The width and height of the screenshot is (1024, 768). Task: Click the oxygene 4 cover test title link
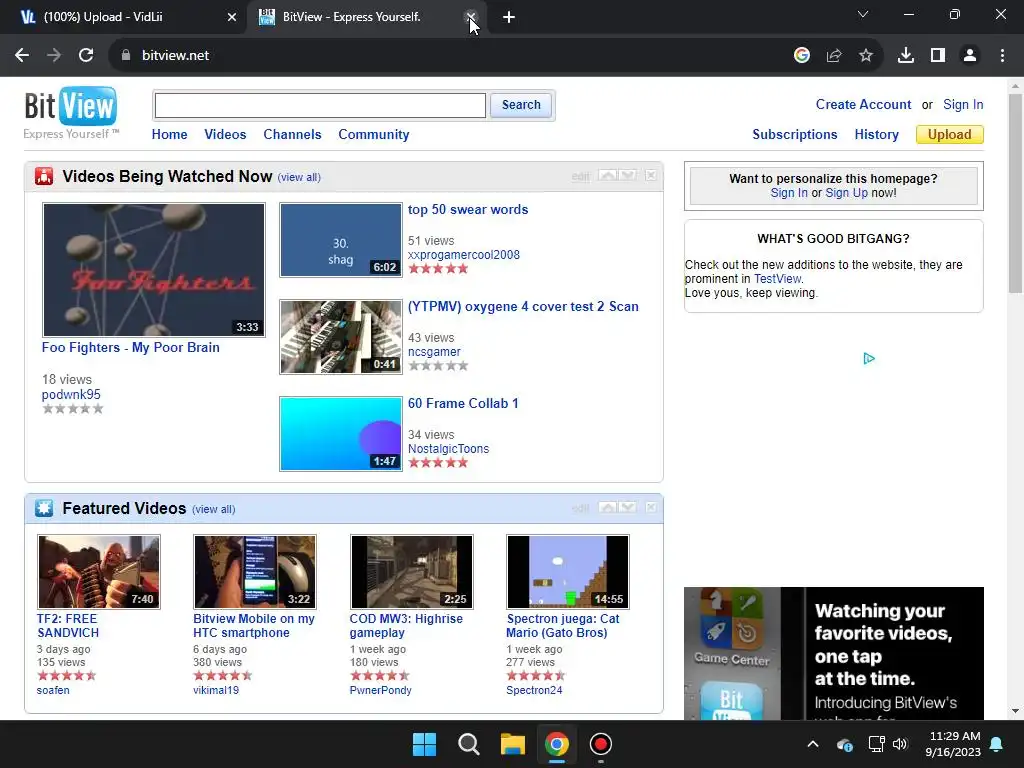click(x=523, y=306)
